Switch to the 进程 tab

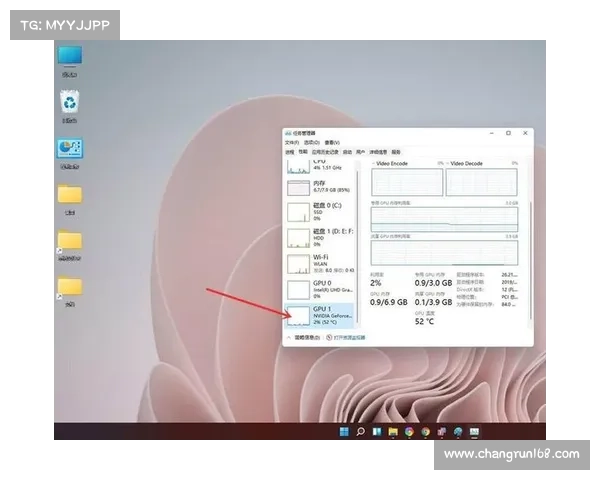click(x=289, y=151)
